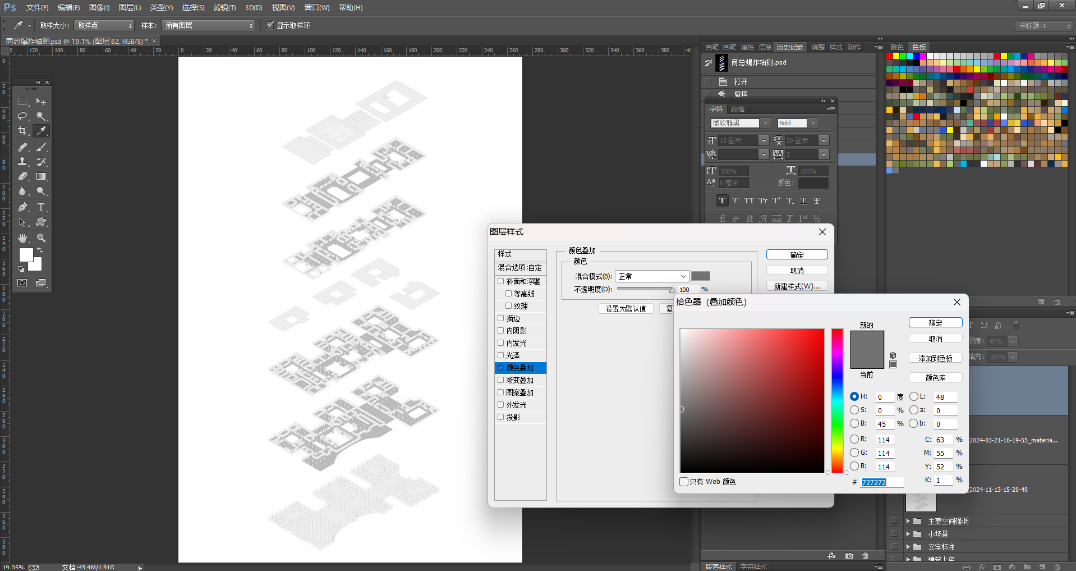Swap foreground and background colors
The image size is (1076, 571).
pyautogui.click(x=39, y=250)
